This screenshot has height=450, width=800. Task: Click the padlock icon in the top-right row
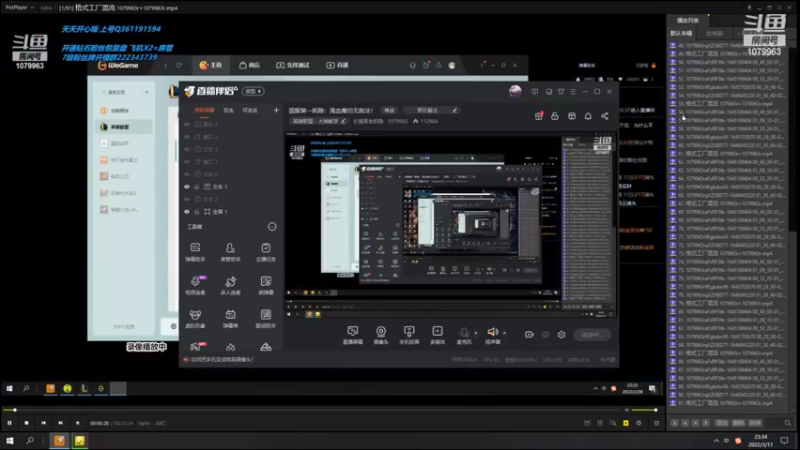(x=555, y=116)
